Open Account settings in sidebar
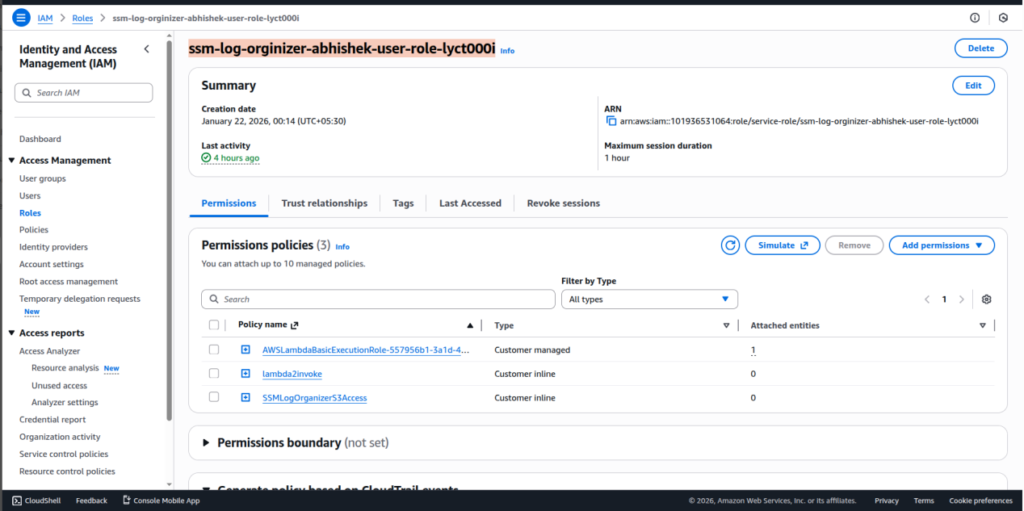Viewport: 1024px width, 511px height. pos(51,264)
